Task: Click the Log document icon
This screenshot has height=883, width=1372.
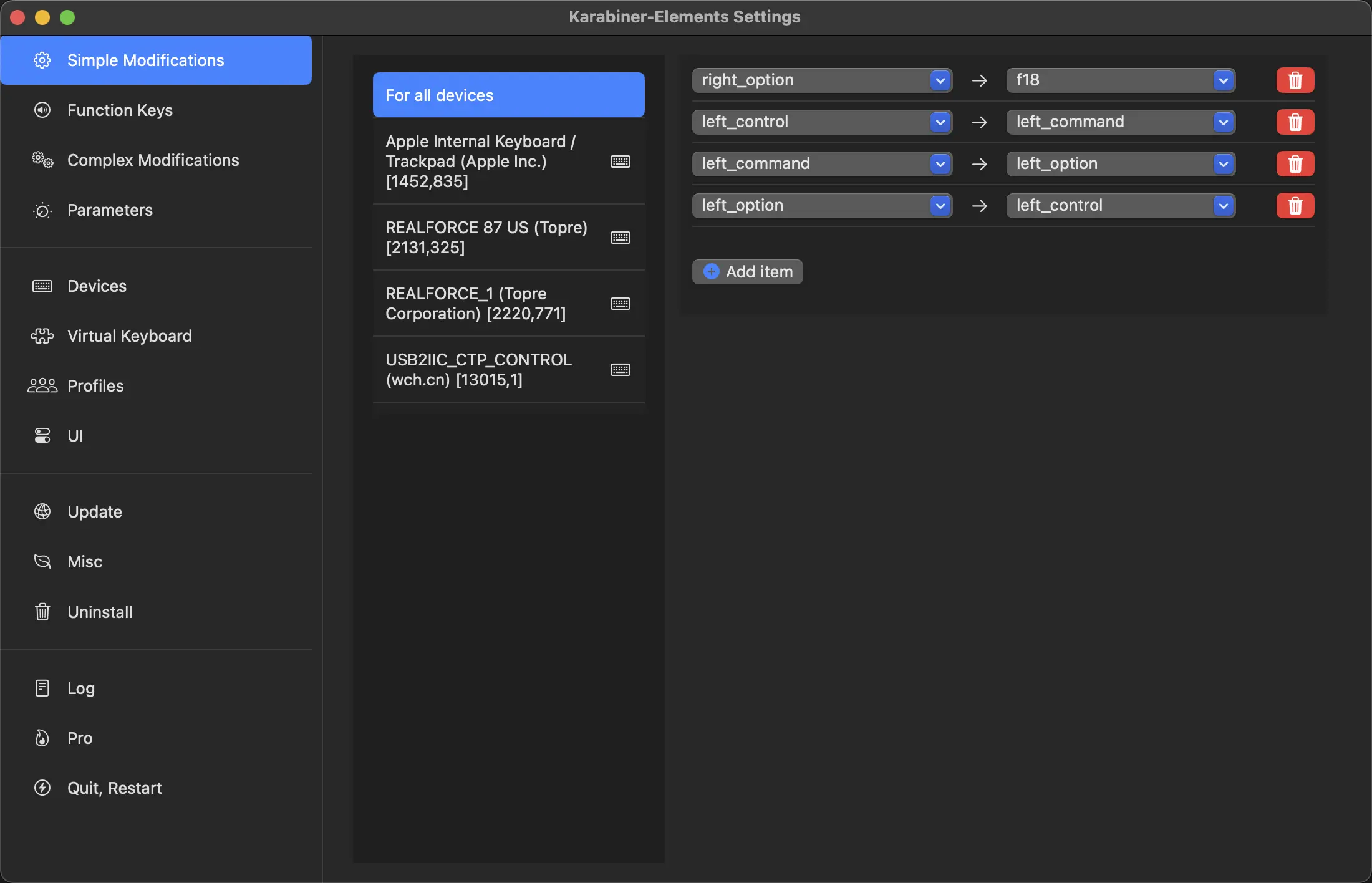Action: point(42,688)
